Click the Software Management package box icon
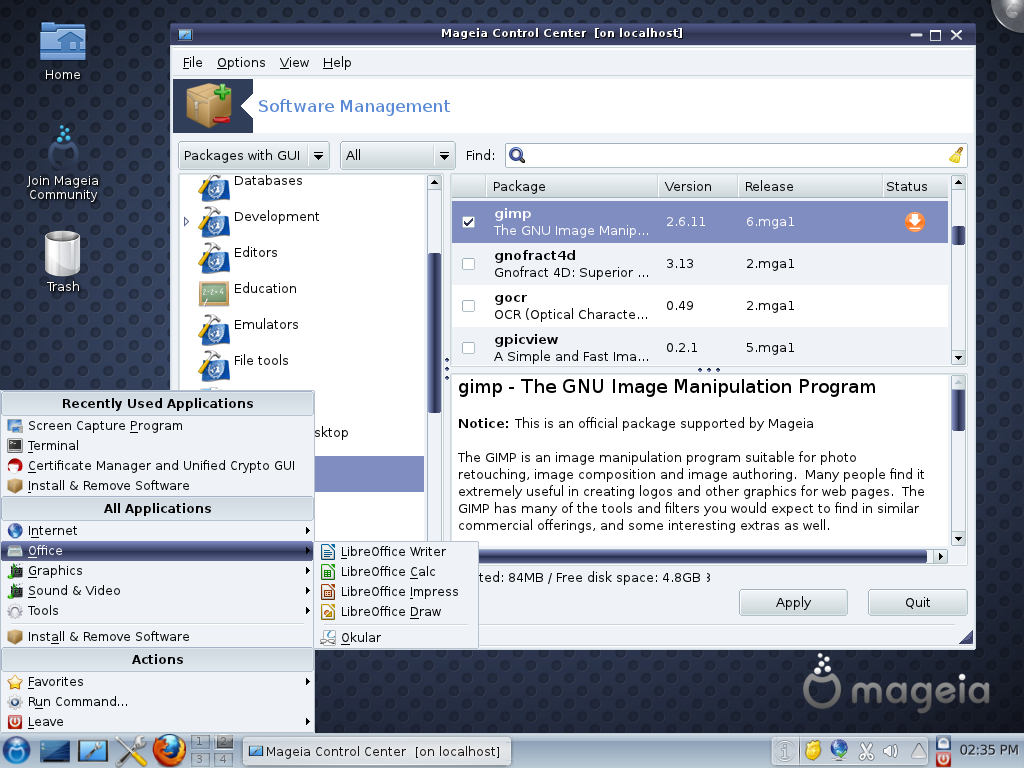 point(209,106)
